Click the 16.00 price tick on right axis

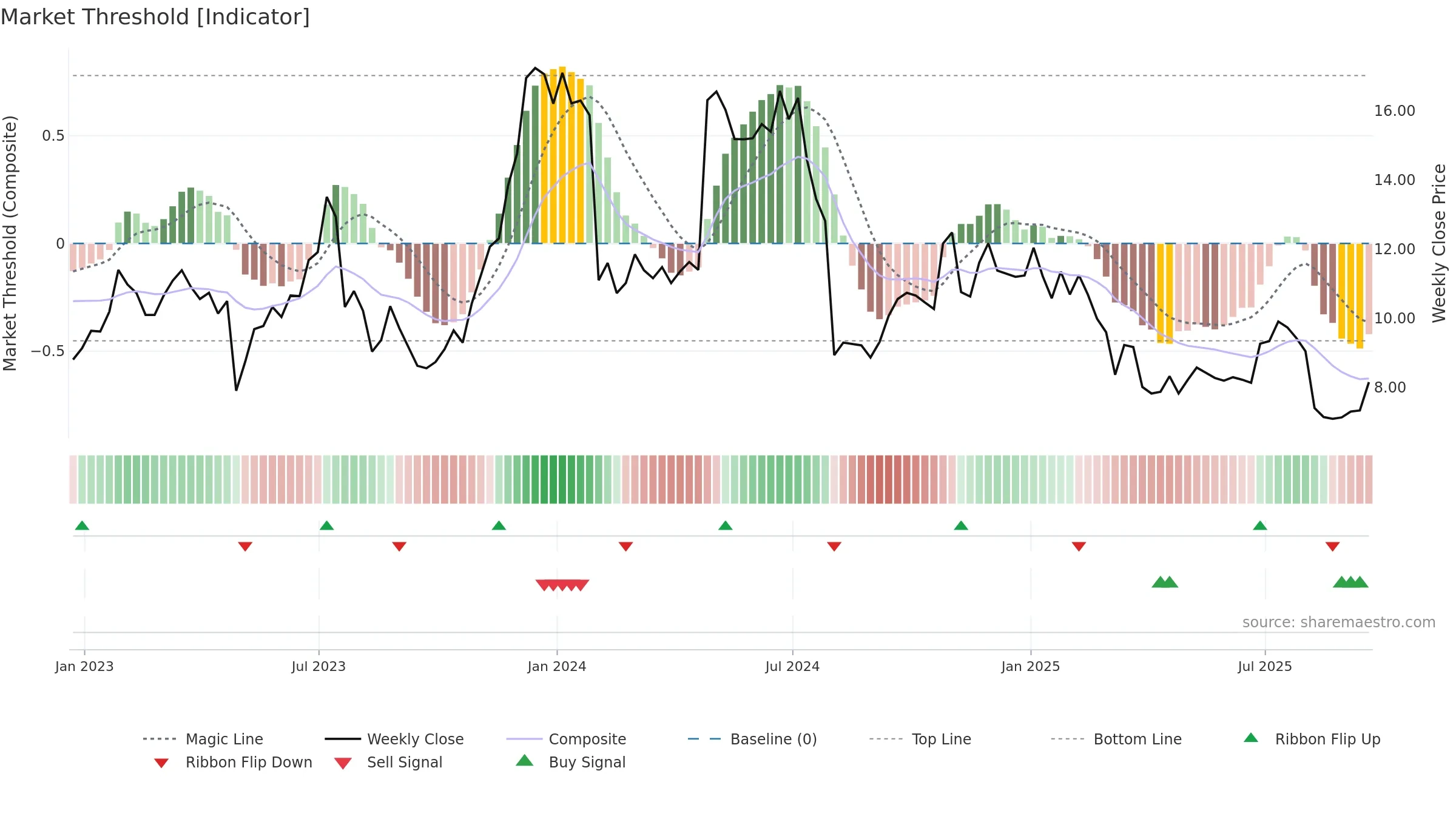tap(1395, 110)
